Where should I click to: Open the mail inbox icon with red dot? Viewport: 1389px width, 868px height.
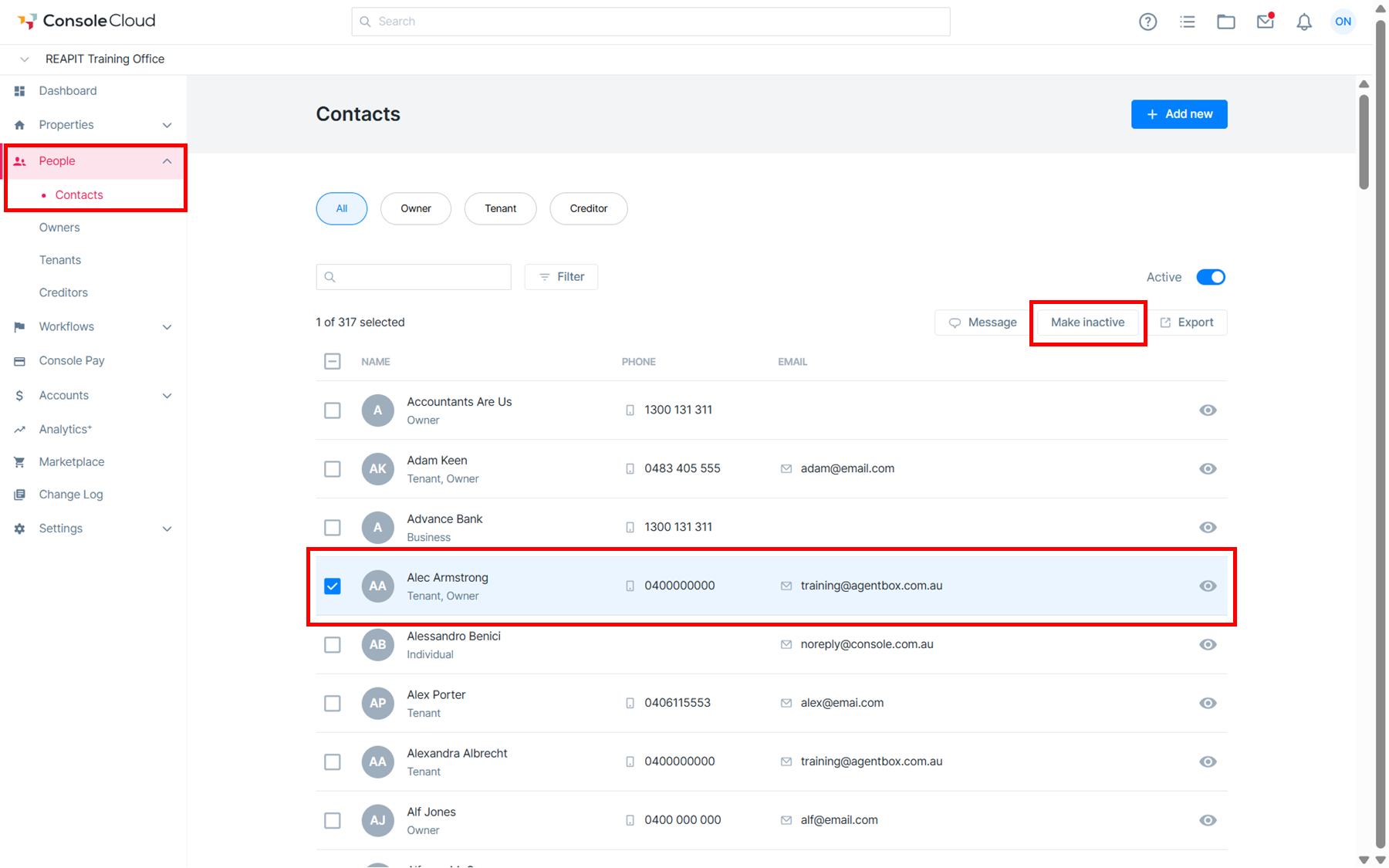(x=1266, y=21)
